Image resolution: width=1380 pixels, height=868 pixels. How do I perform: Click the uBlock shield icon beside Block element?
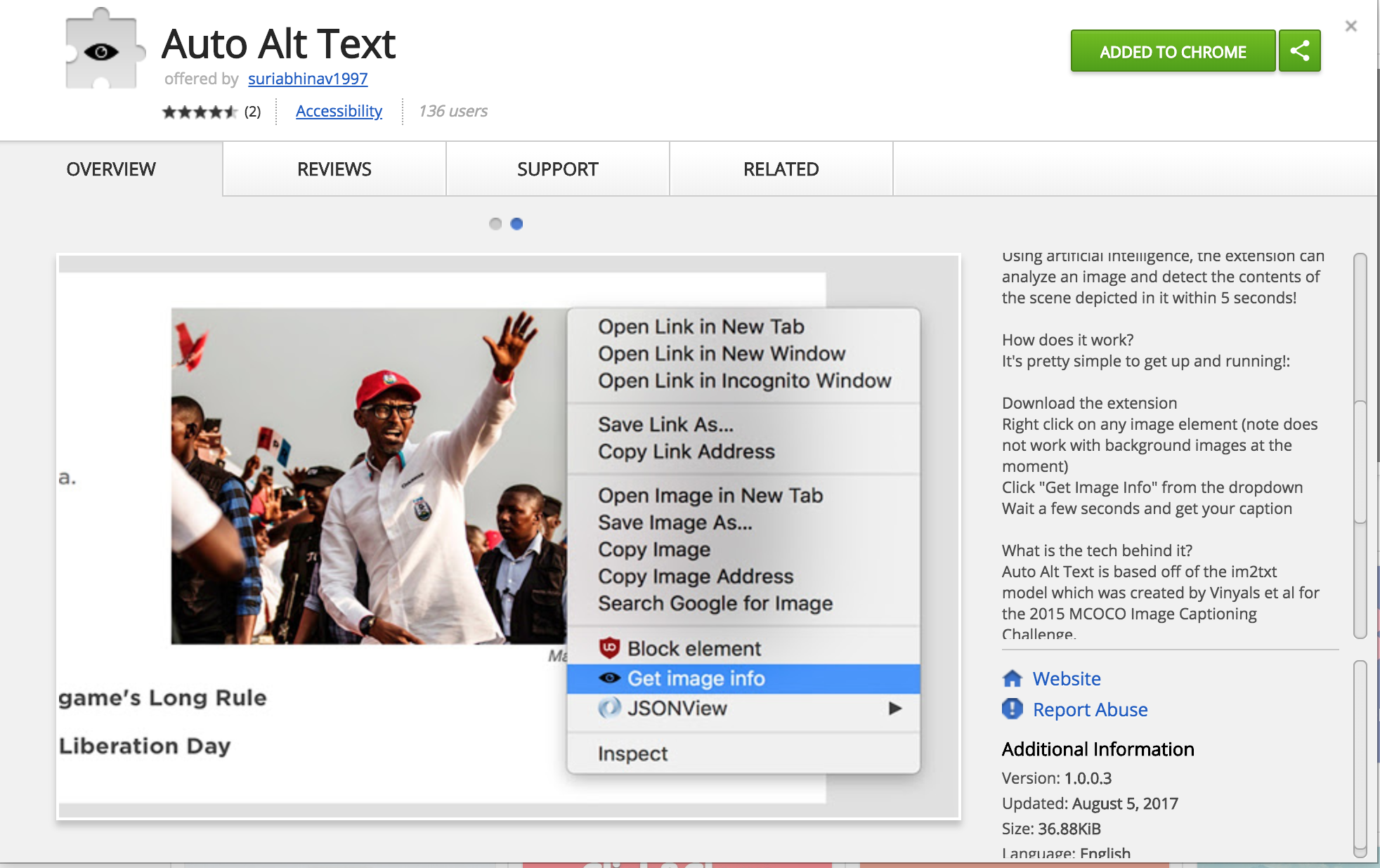point(609,647)
